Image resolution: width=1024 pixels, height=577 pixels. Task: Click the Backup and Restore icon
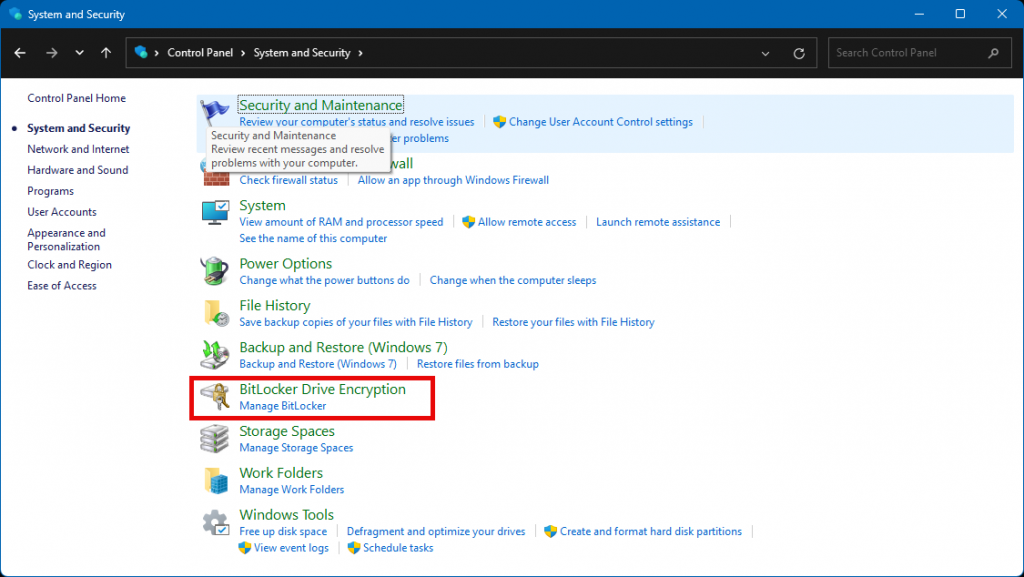tap(216, 355)
